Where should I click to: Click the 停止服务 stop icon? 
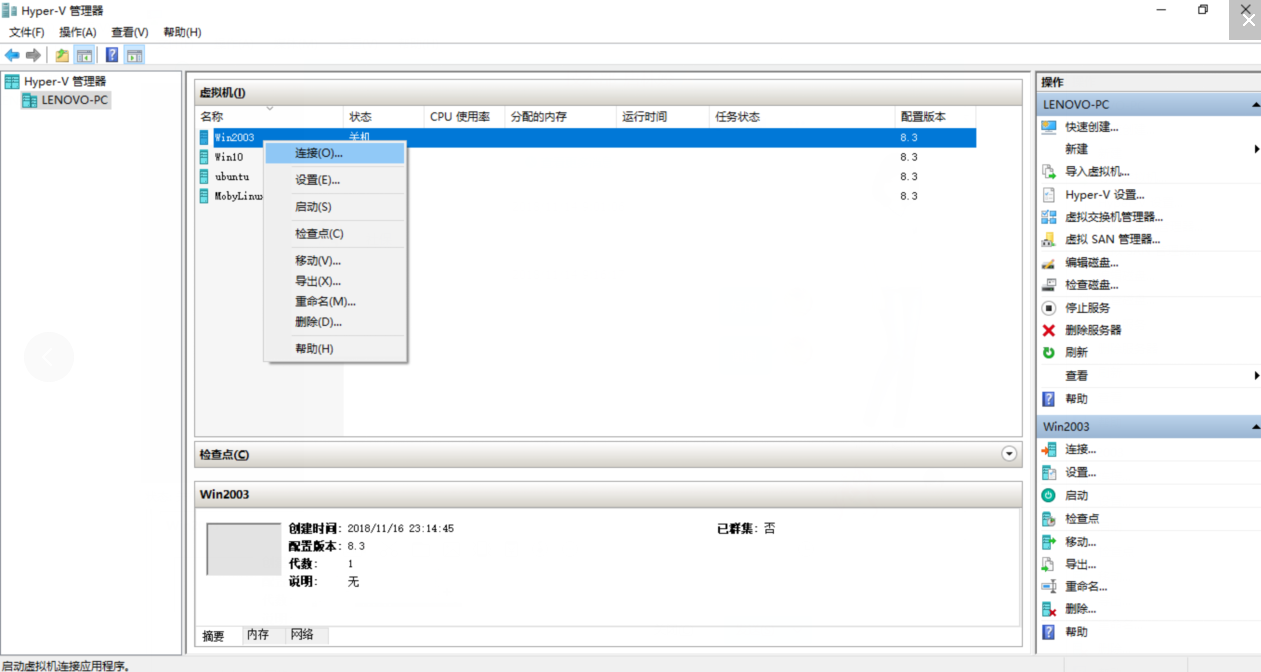(x=1049, y=308)
